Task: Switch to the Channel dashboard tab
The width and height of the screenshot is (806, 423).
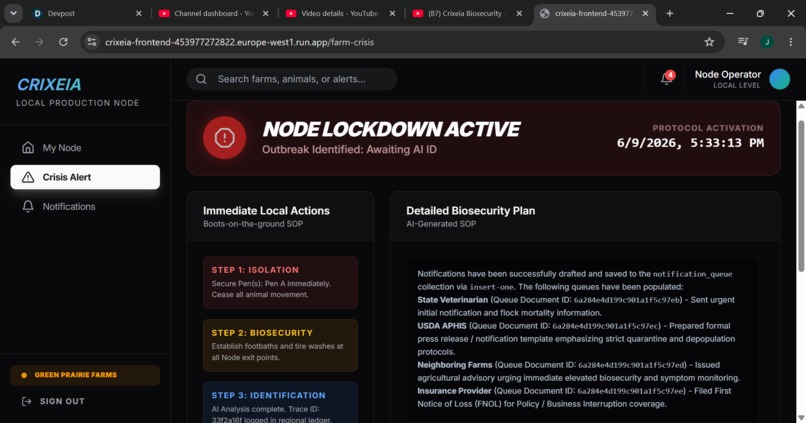Action: coord(214,14)
